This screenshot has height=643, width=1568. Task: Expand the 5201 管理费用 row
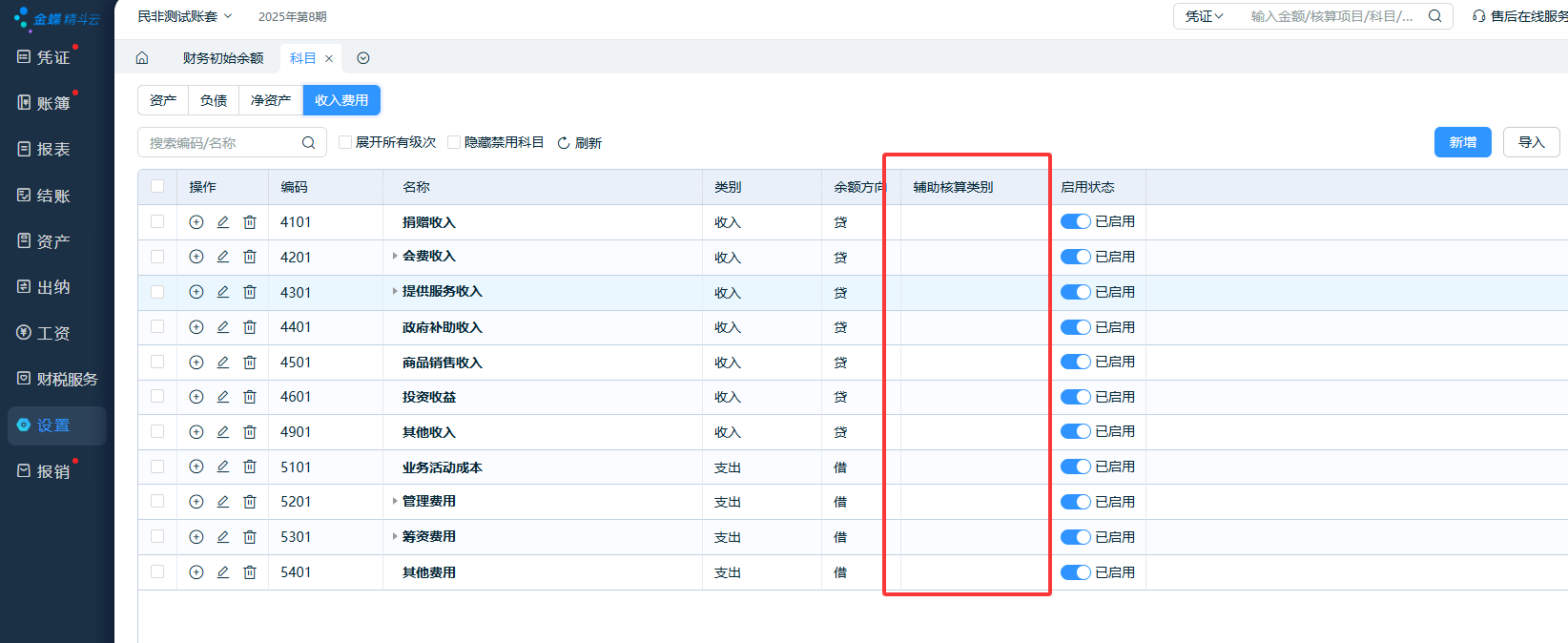(395, 501)
